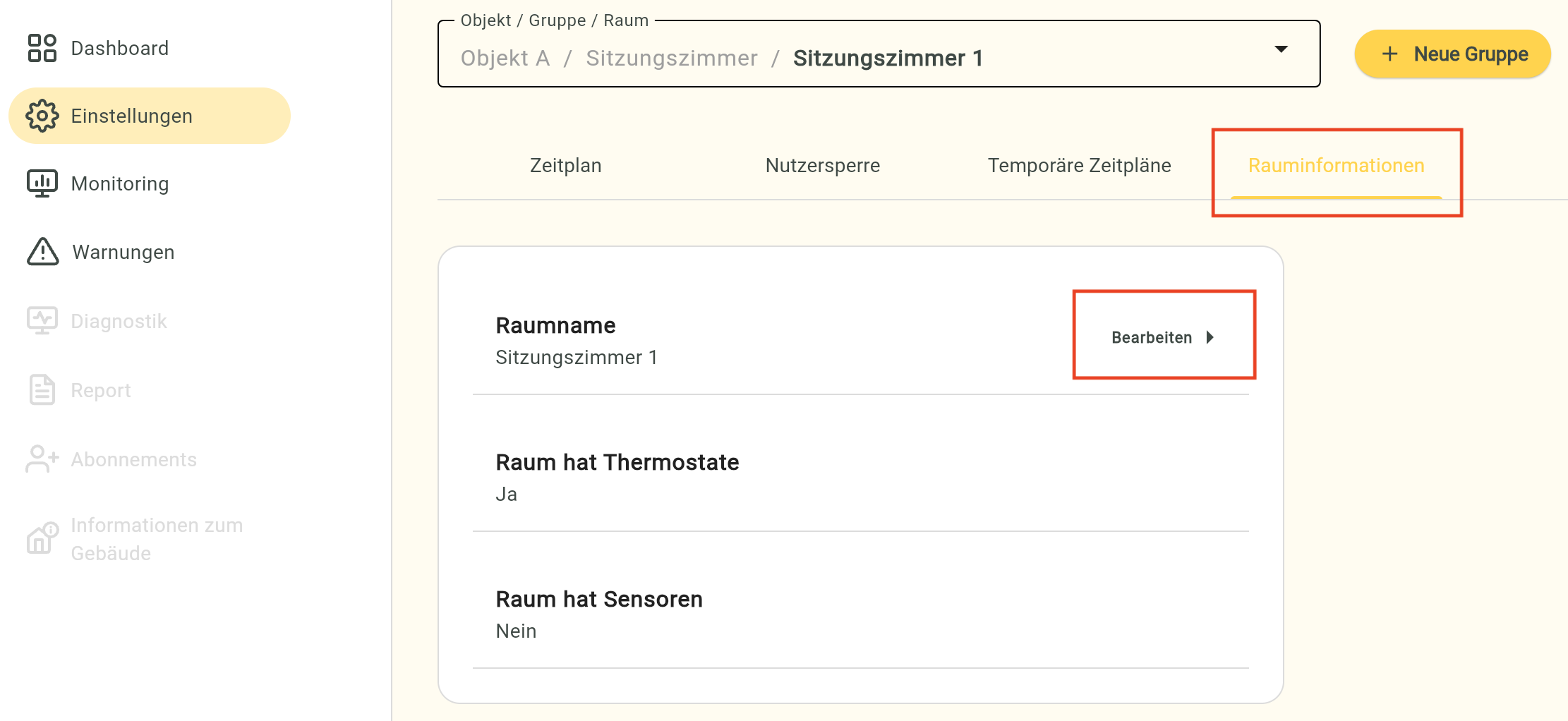
Task: Click the Warnungen triangle alert icon
Action: coord(42,252)
